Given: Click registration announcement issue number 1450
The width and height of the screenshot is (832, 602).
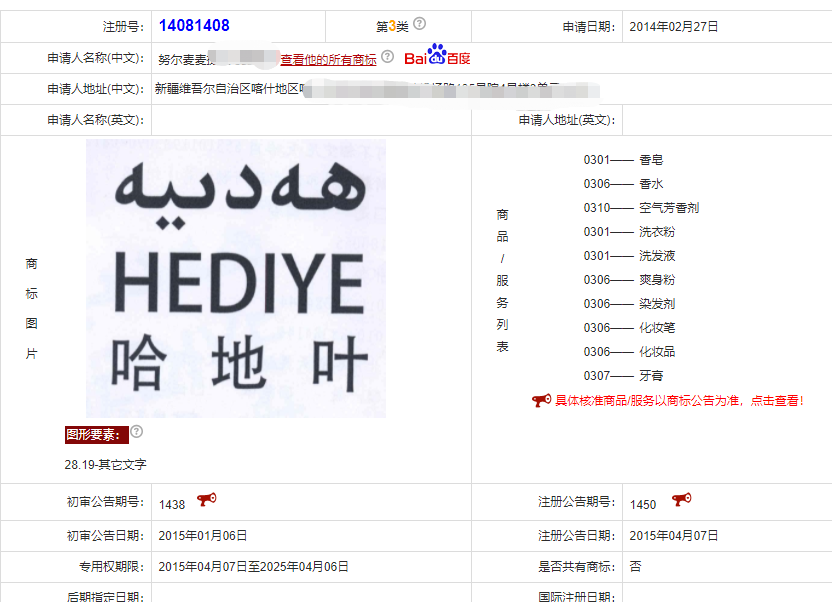Looking at the screenshot, I should click(643, 504).
